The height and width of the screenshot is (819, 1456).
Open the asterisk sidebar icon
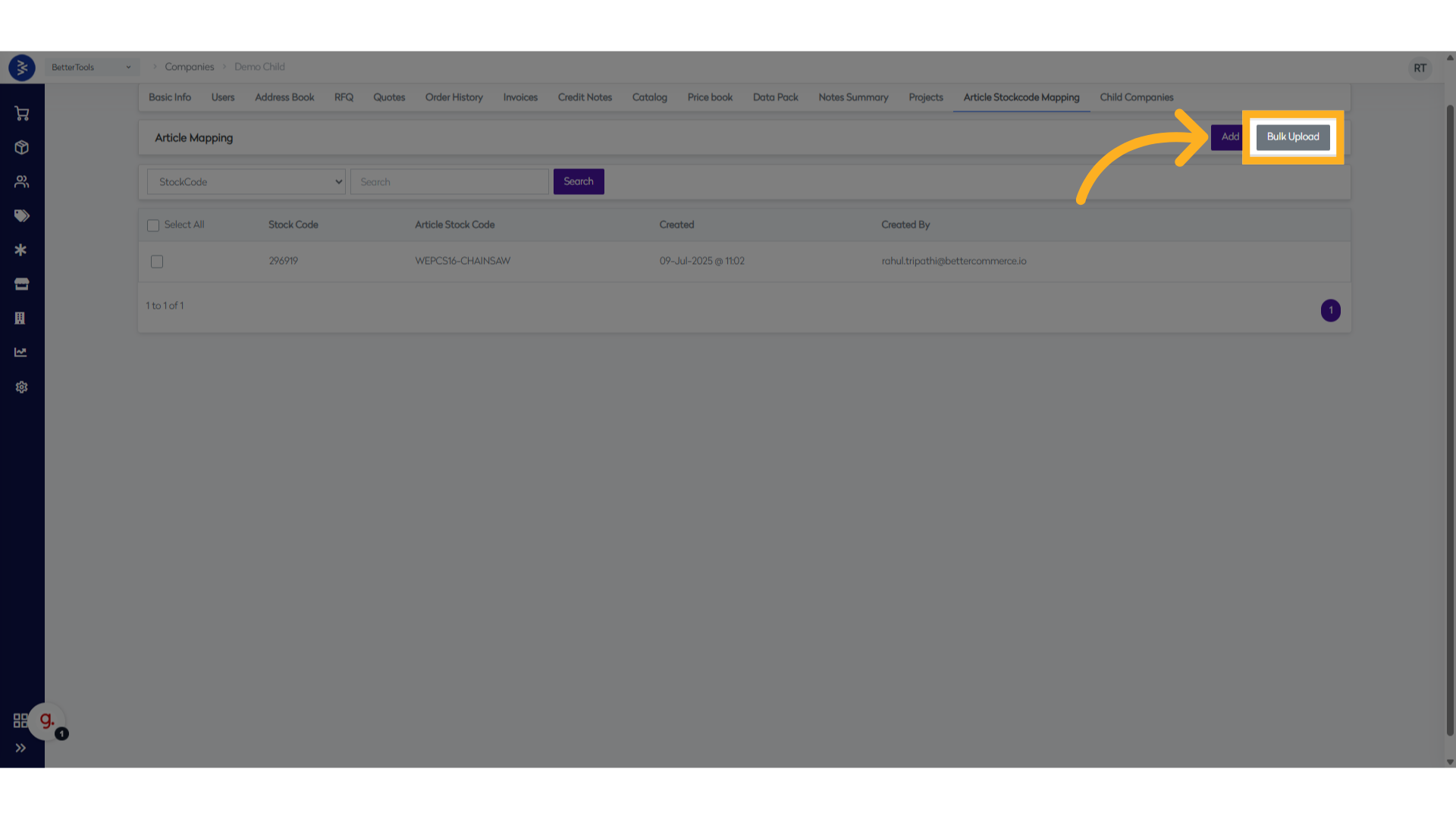21,250
